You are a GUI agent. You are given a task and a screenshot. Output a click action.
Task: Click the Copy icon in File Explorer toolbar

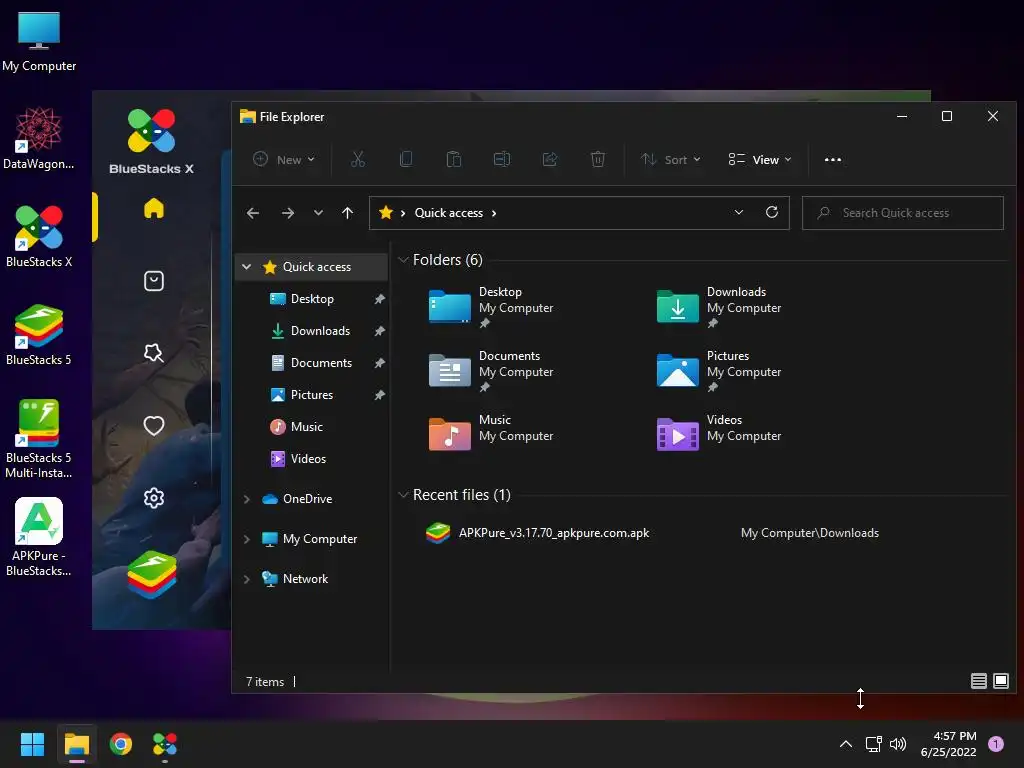tap(406, 159)
